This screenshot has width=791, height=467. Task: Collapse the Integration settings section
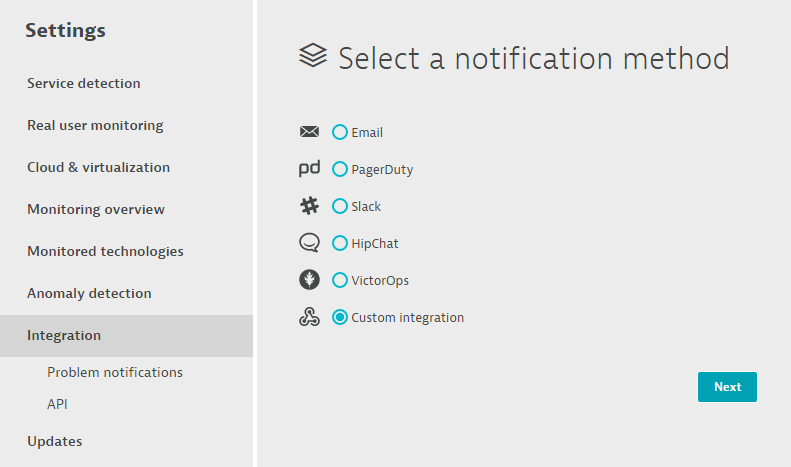(64, 335)
